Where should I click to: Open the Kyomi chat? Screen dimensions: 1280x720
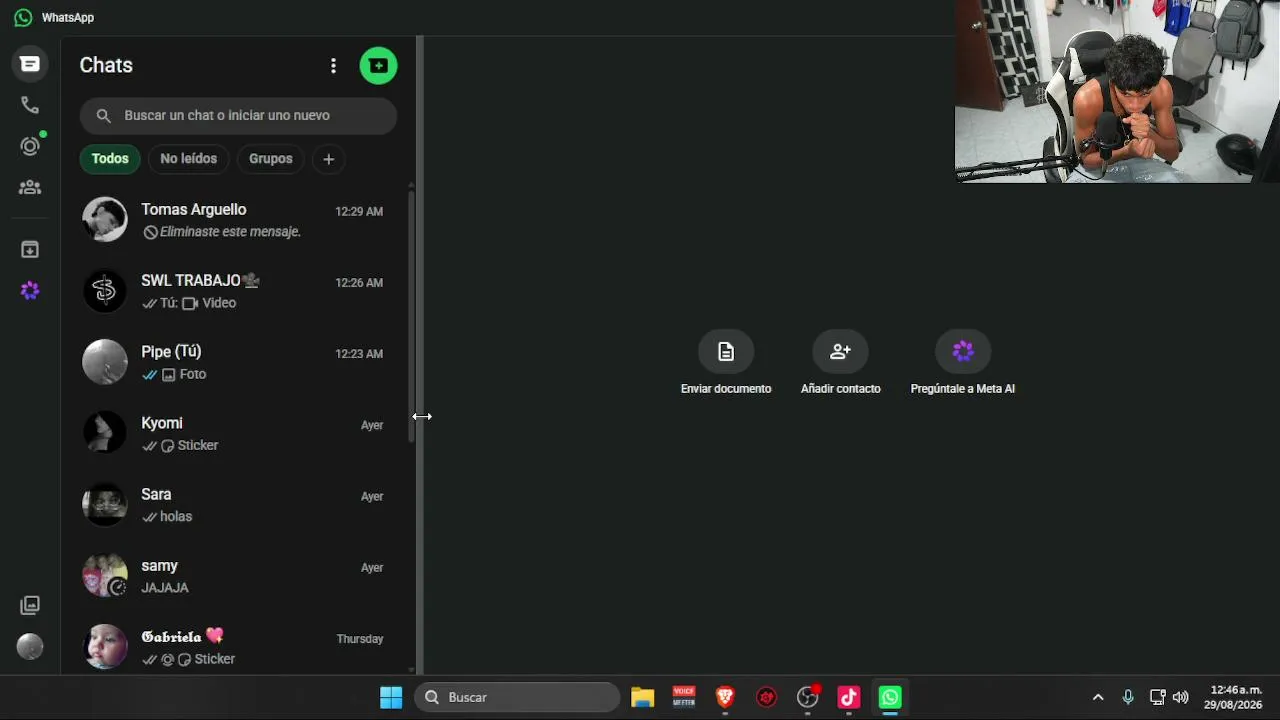pos(237,433)
